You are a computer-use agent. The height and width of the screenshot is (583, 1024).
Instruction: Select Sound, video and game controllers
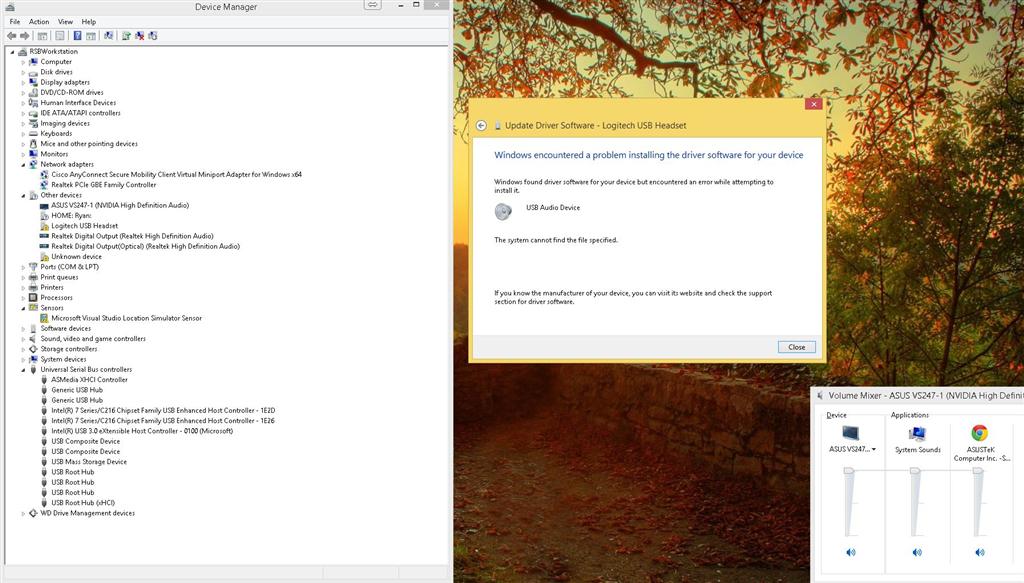[93, 339]
